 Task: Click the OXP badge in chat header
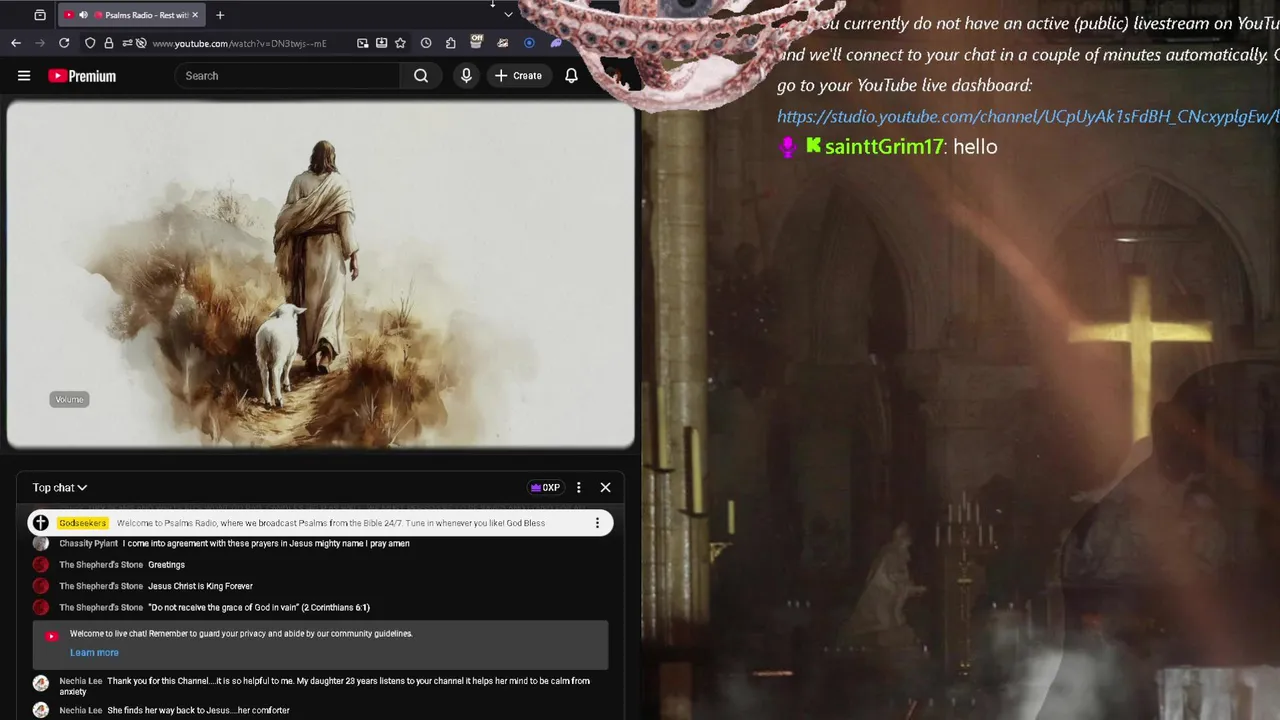point(545,488)
